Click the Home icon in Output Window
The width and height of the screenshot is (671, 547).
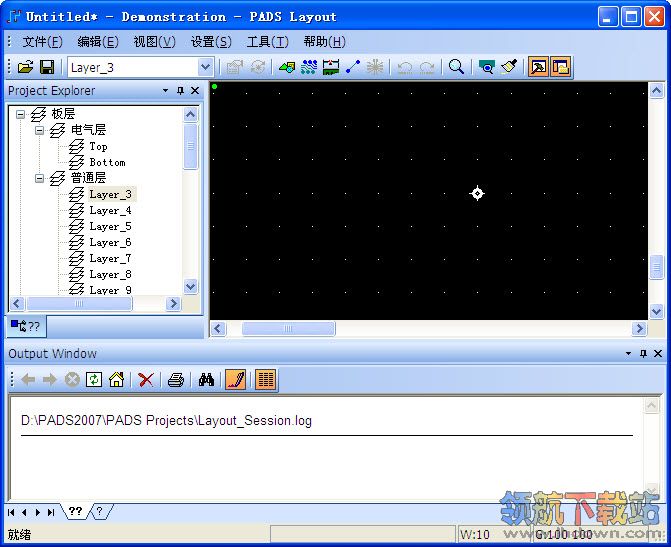pyautogui.click(x=116, y=379)
